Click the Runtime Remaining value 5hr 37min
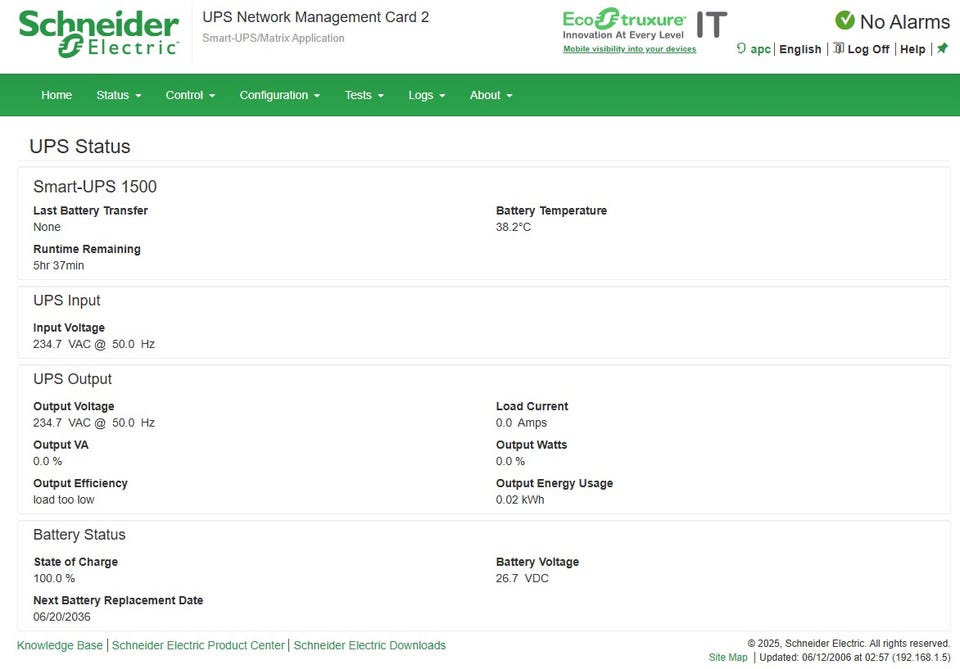This screenshot has height=669, width=960. point(59,266)
